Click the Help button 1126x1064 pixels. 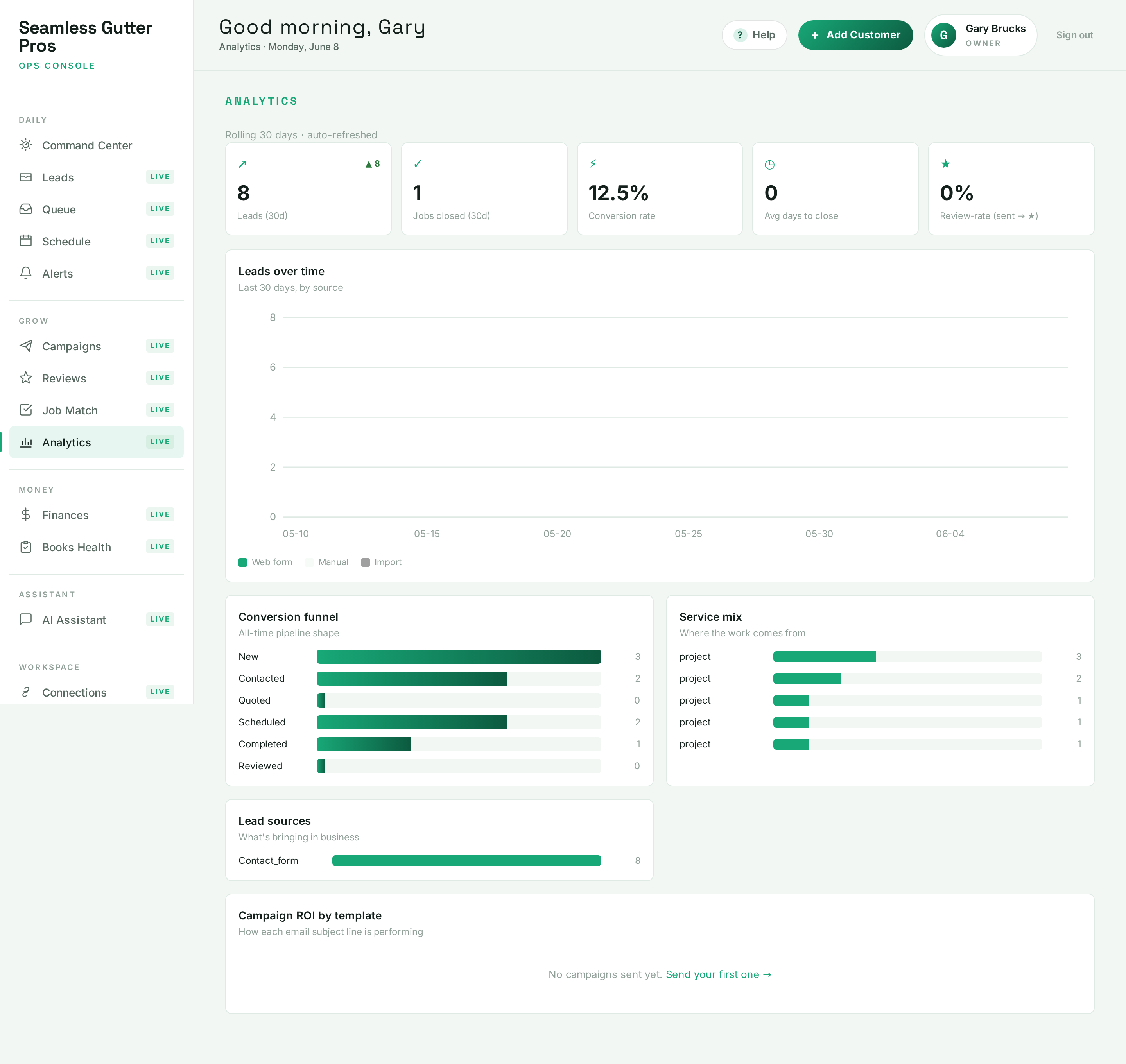pyautogui.click(x=754, y=35)
